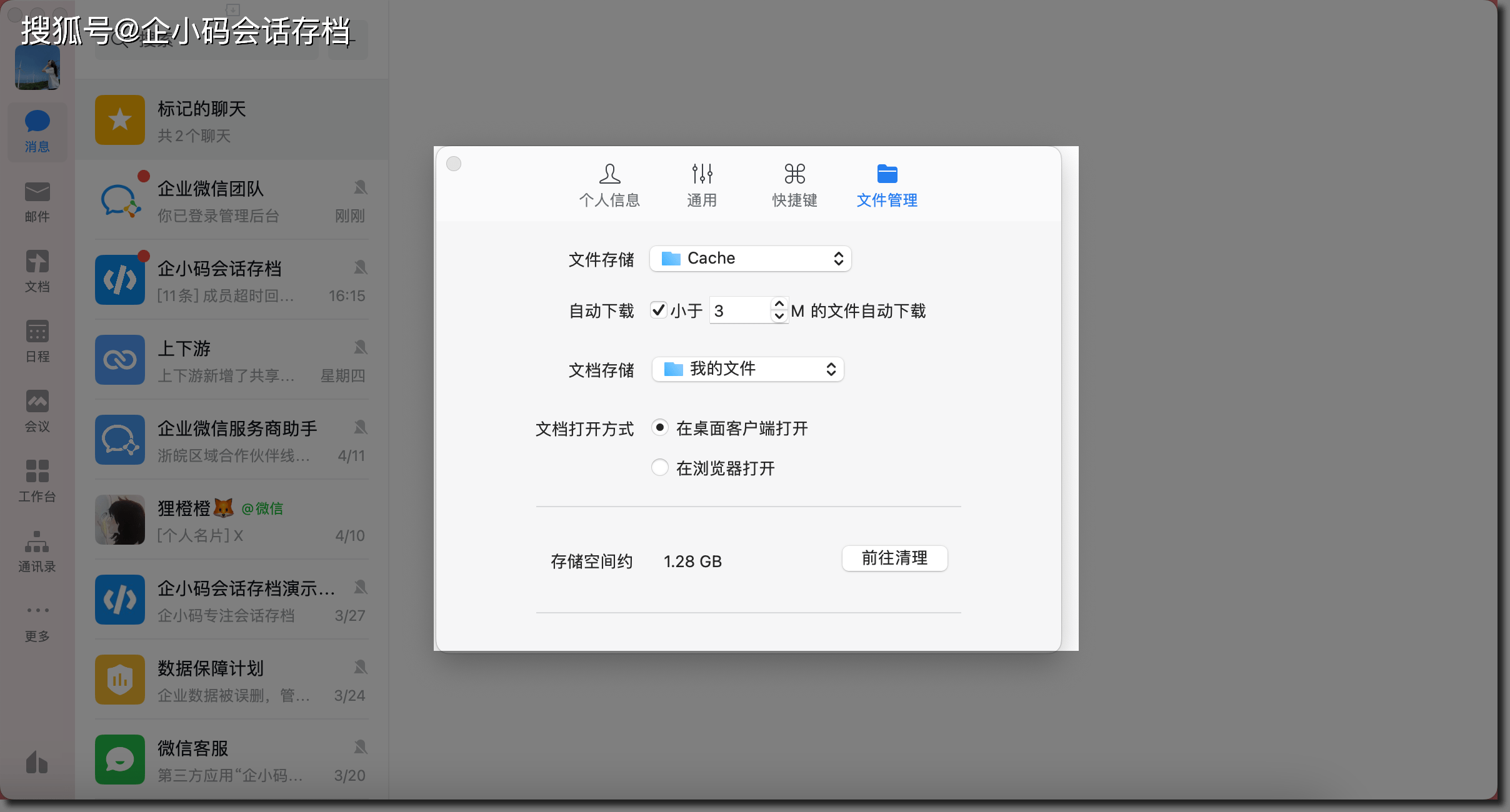Click the 你已登录管理后台 message preview

(x=218, y=216)
